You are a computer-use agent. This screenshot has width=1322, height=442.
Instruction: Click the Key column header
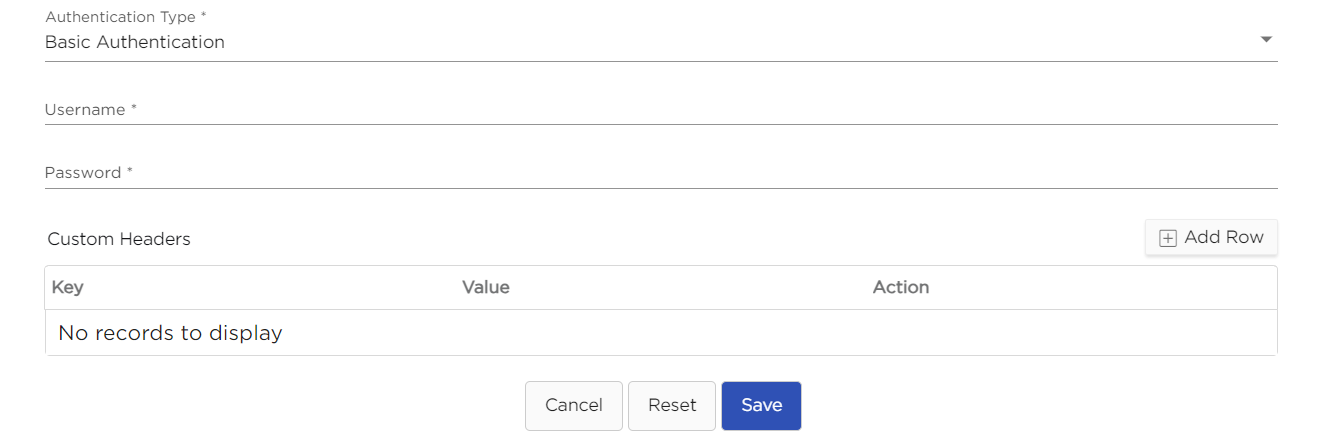[x=68, y=287]
